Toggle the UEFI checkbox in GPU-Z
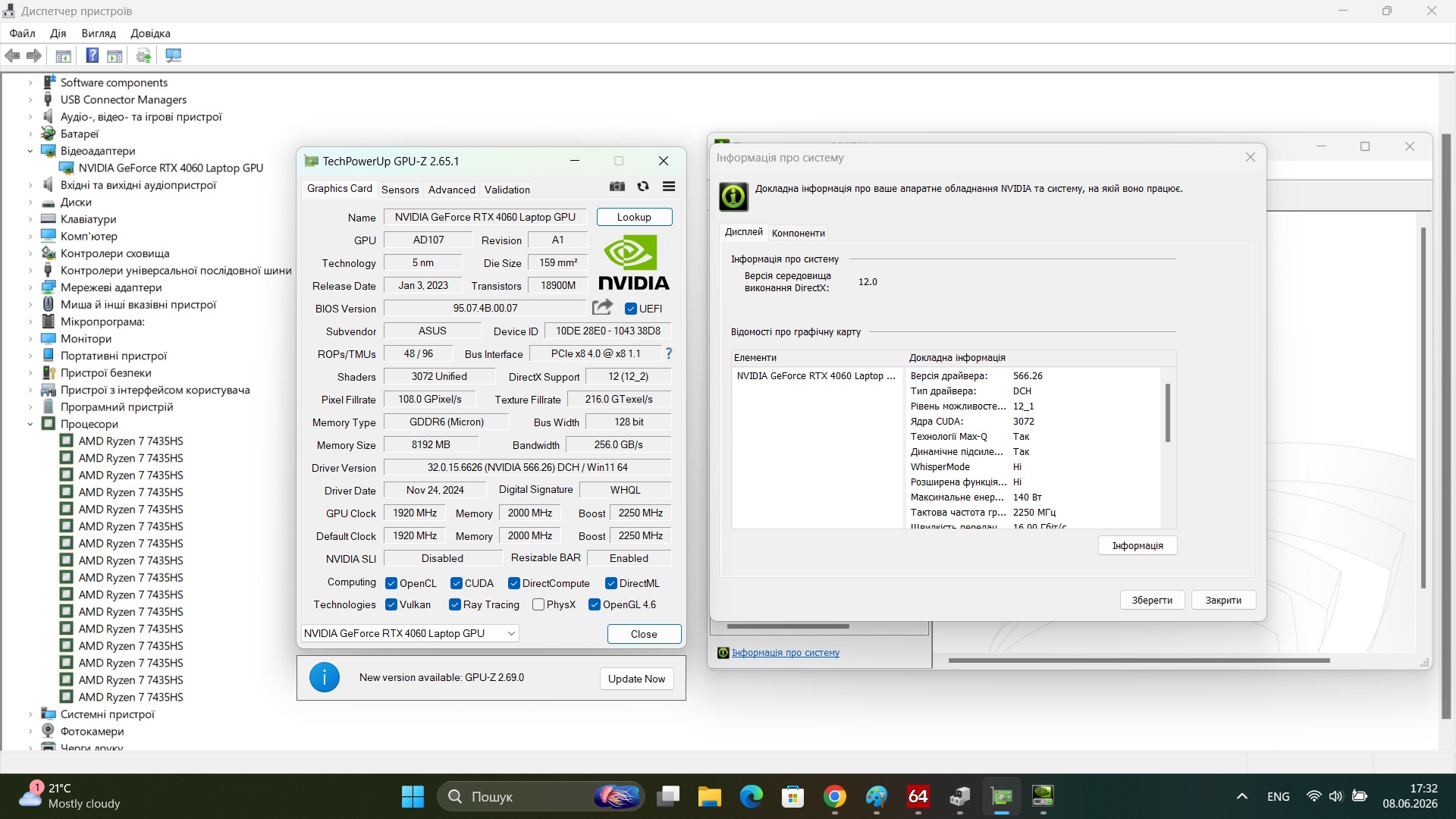Screen dimensions: 1456x819 (630, 309)
